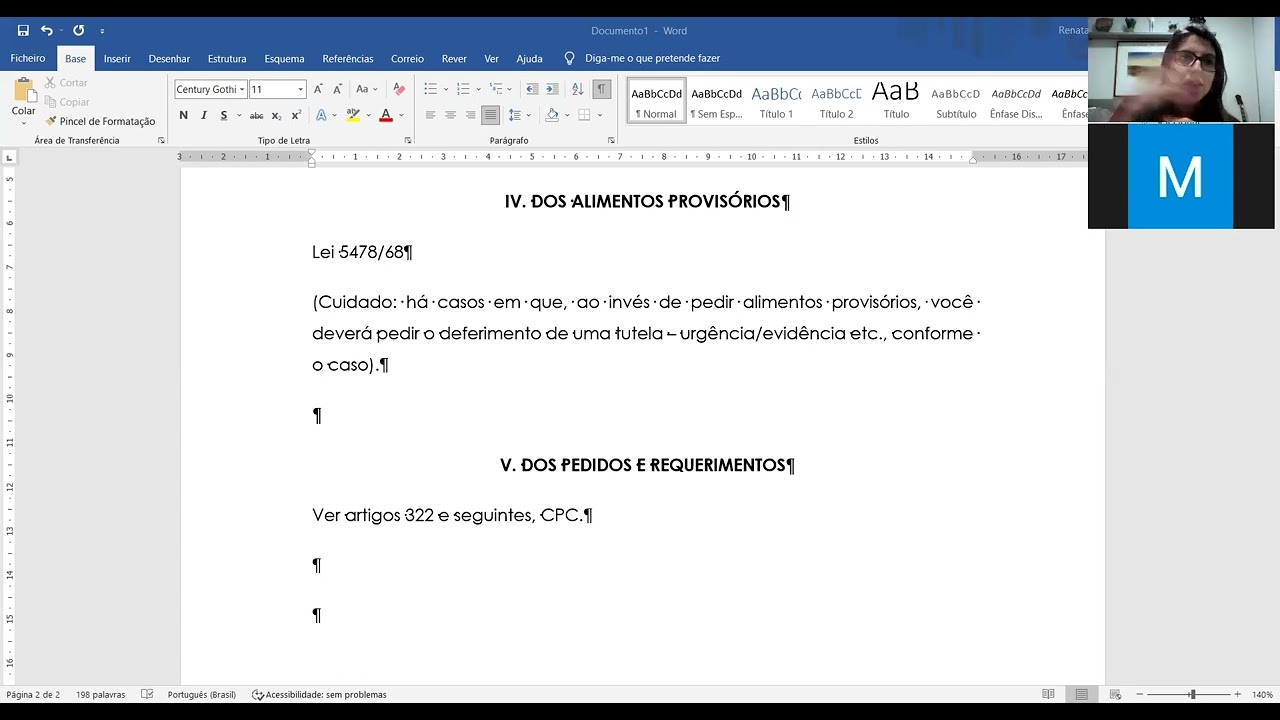The height and width of the screenshot is (720, 1280).
Task: Decrease the font size
Action: [337, 89]
